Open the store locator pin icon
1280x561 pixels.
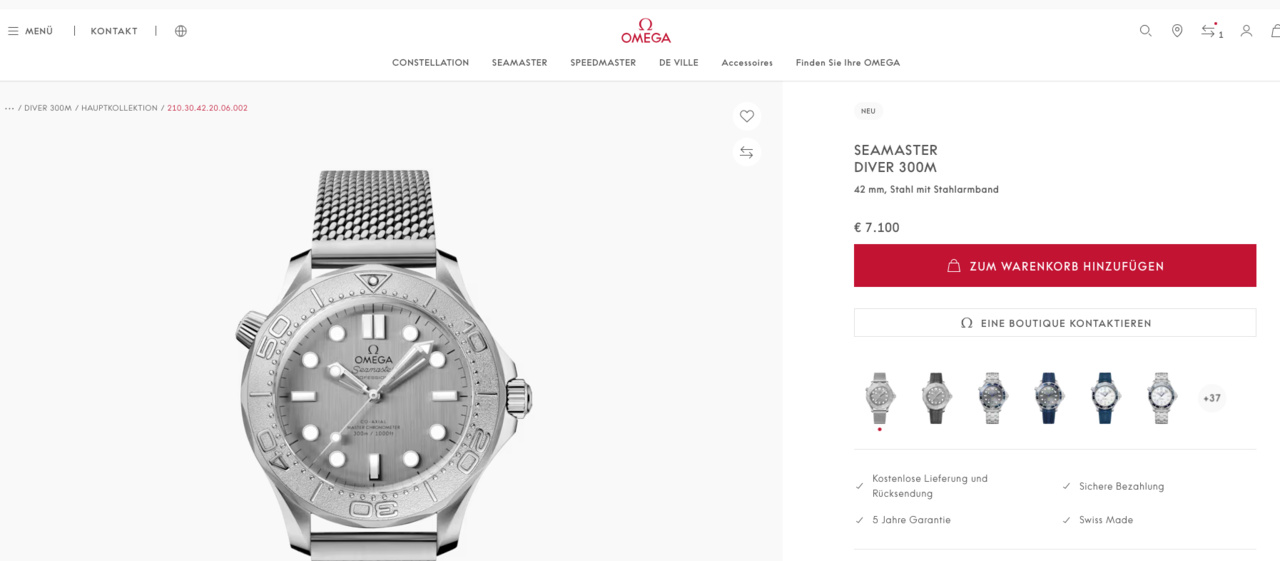(1177, 31)
